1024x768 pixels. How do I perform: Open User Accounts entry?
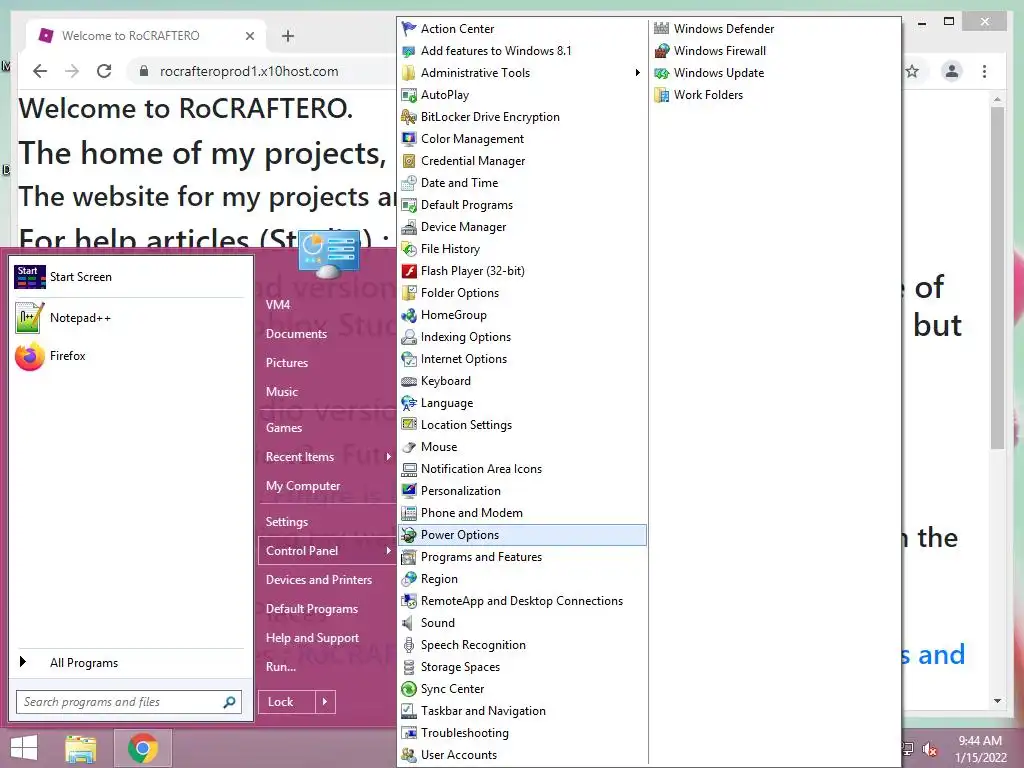point(458,755)
